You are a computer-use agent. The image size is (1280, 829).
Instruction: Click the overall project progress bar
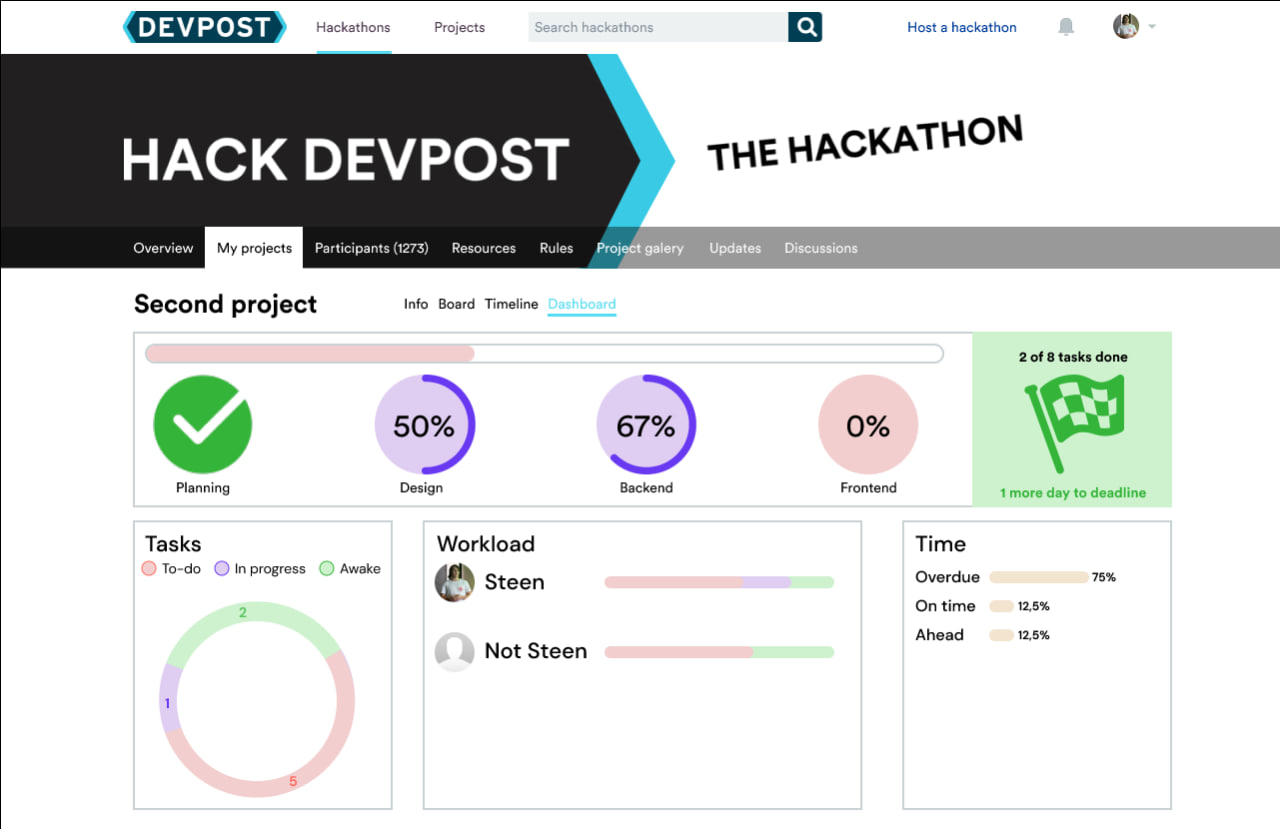coord(544,353)
